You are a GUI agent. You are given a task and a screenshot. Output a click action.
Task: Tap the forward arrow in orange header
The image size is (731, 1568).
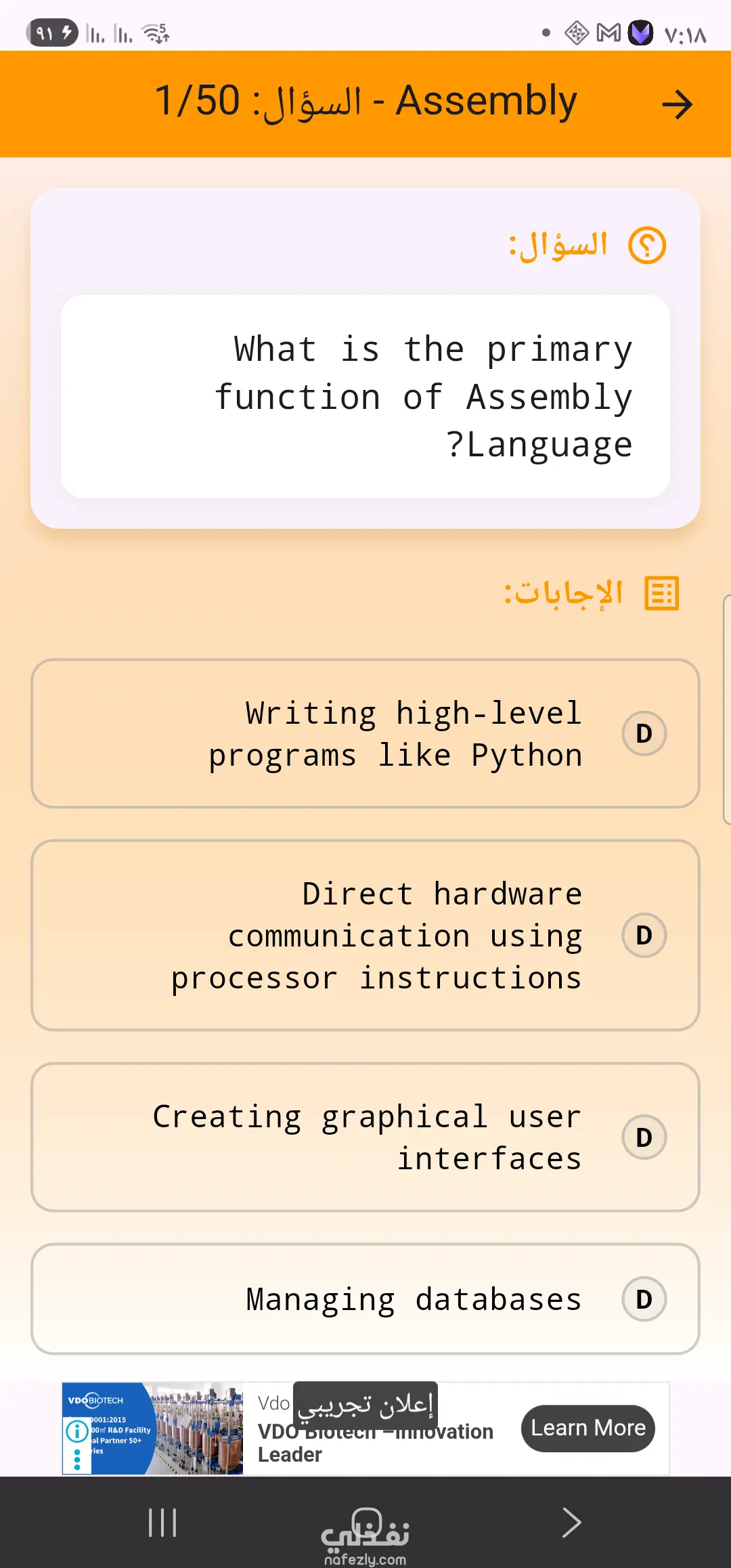click(677, 104)
